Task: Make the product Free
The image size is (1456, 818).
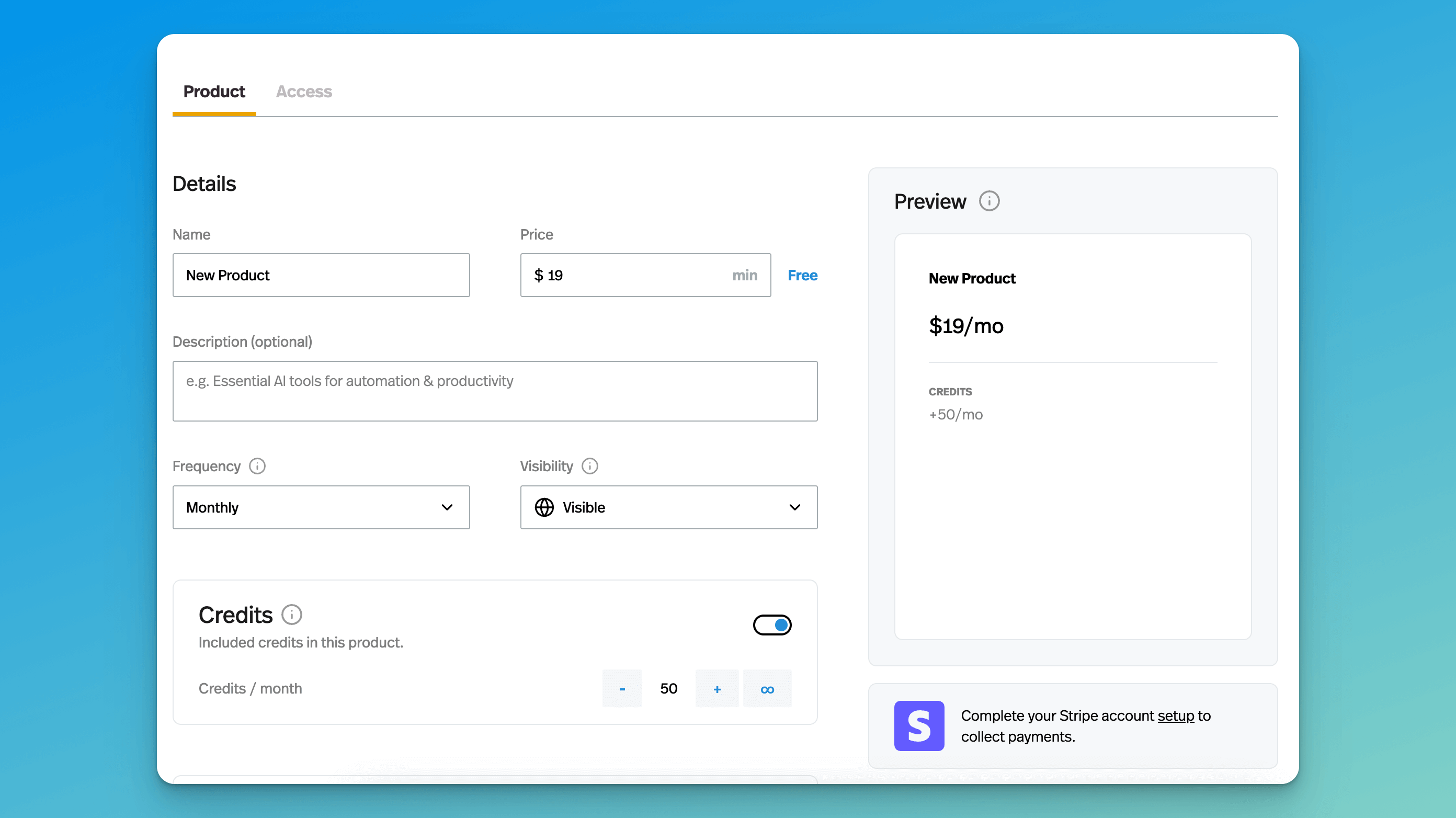Action: click(802, 275)
